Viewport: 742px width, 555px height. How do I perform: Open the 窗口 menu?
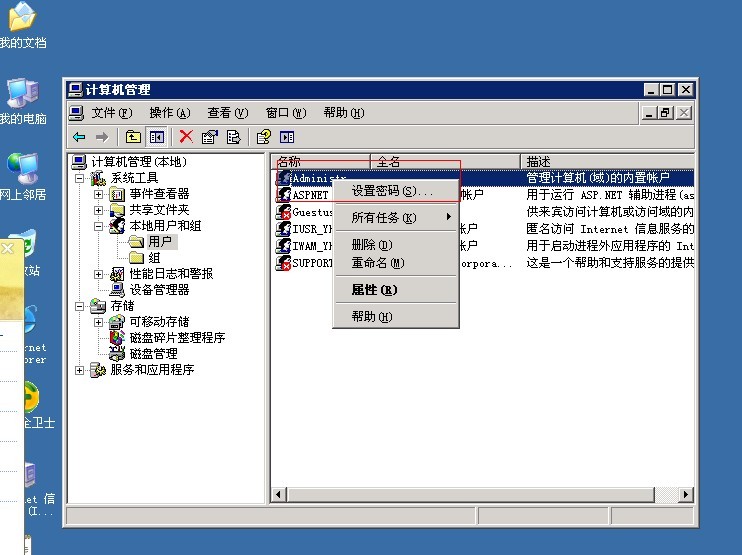click(286, 113)
